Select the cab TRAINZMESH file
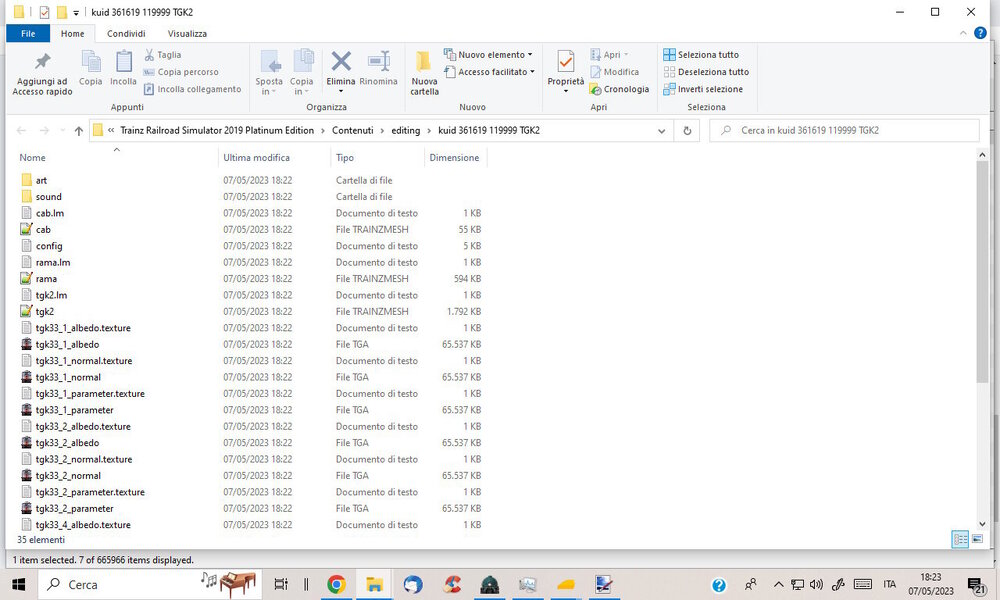1000x600 pixels. [x=43, y=230]
